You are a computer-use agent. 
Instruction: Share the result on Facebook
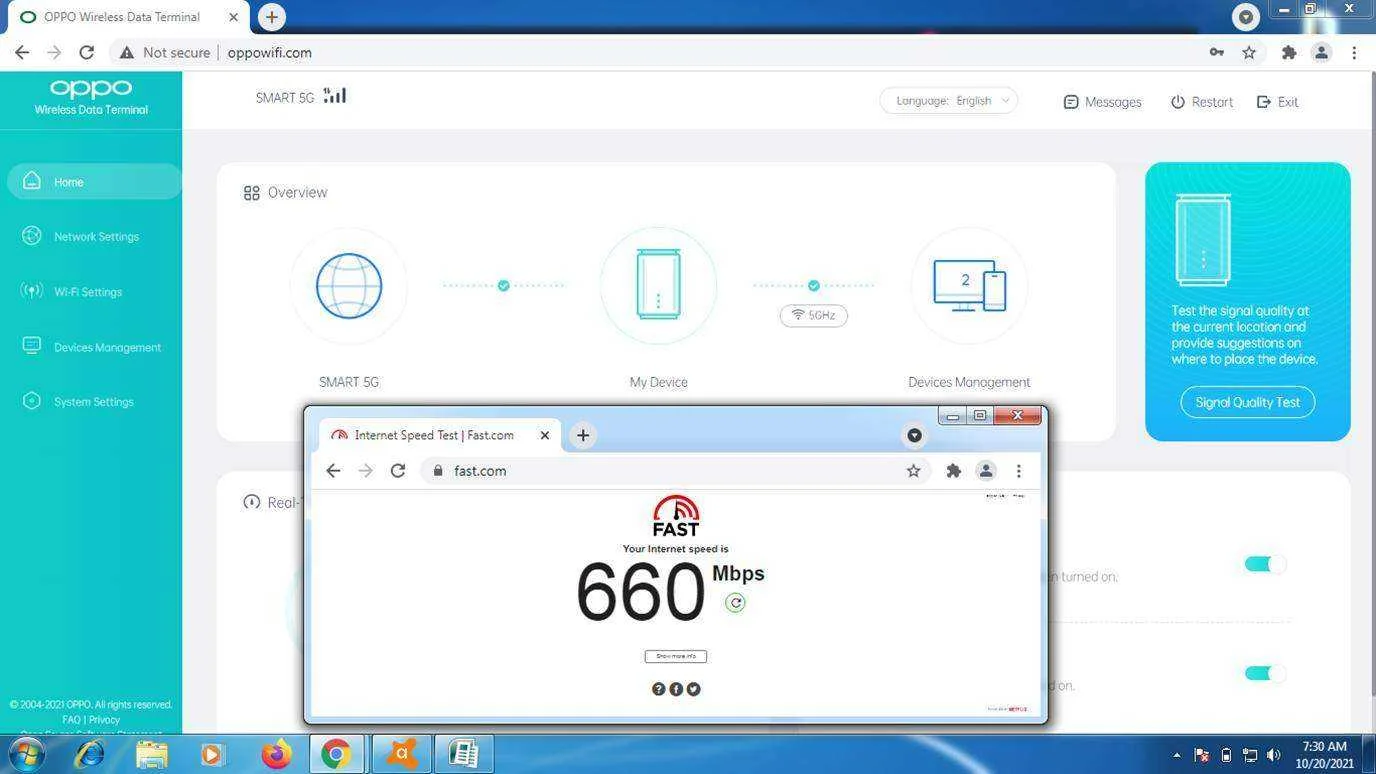point(676,689)
